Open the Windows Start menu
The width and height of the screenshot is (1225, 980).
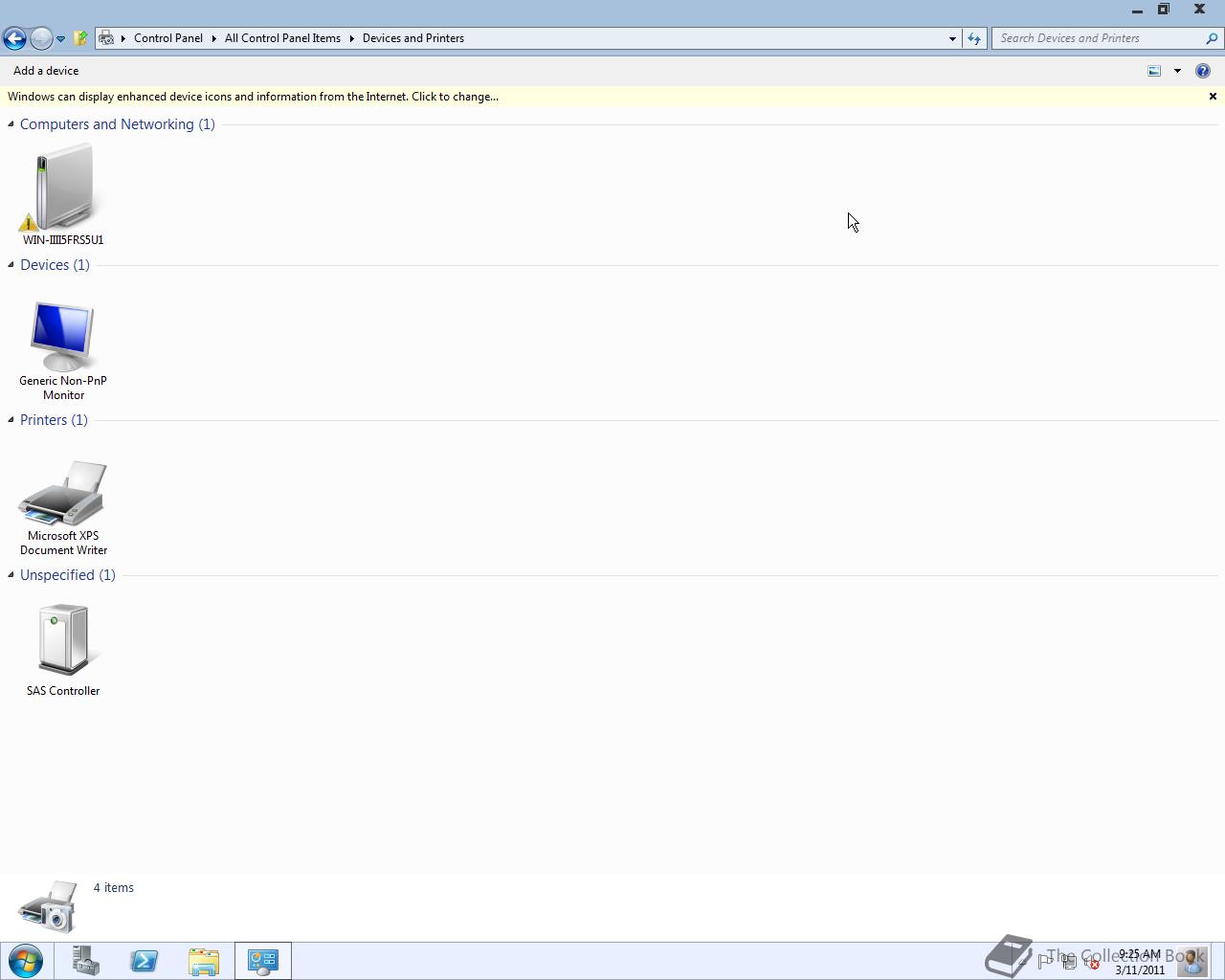click(x=26, y=961)
